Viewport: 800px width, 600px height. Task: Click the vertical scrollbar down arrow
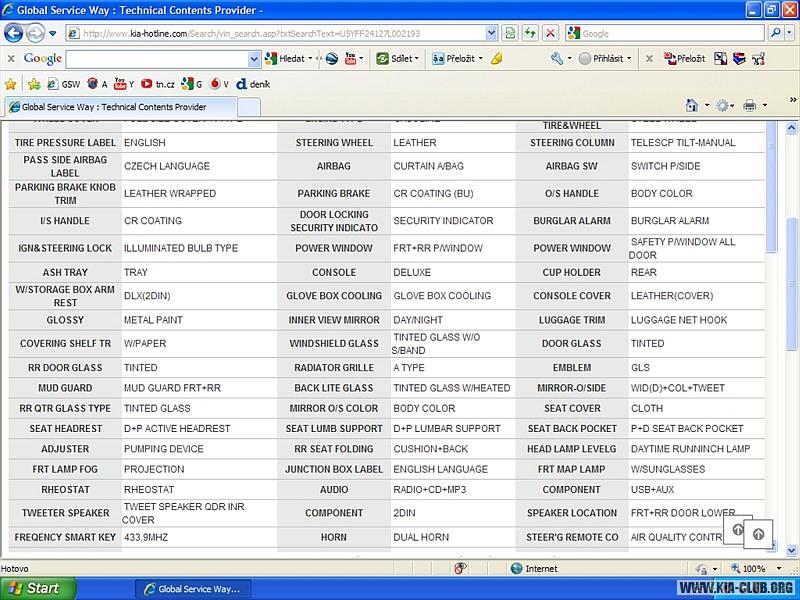pos(792,550)
